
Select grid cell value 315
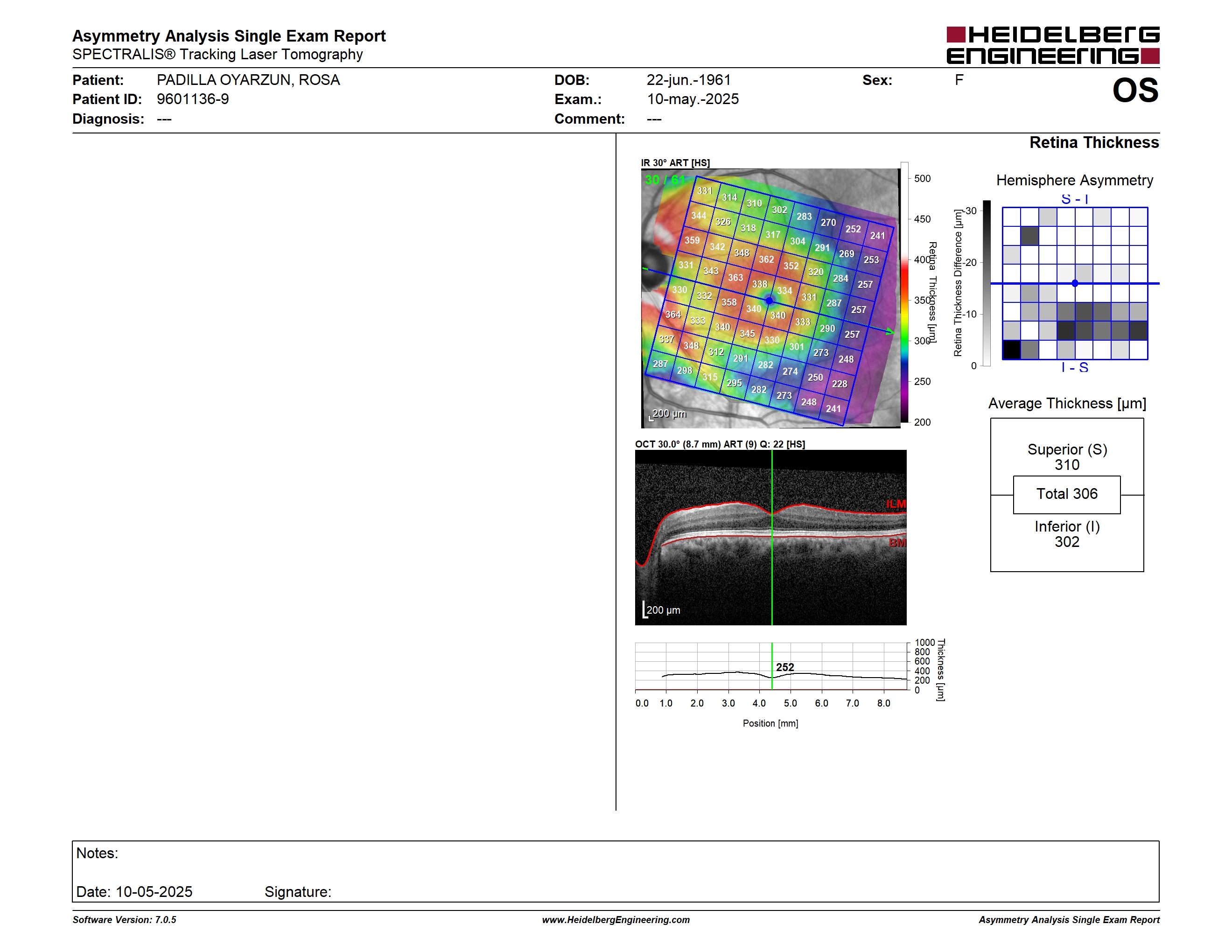pyautogui.click(x=710, y=377)
